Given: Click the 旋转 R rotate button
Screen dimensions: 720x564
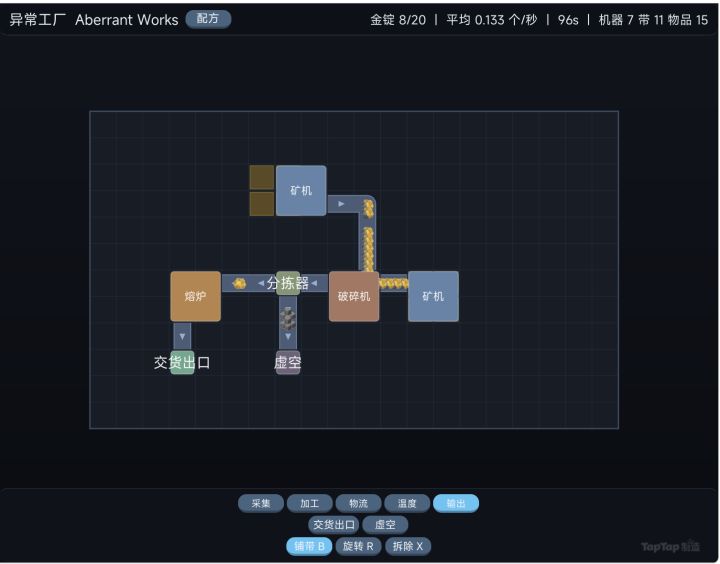Looking at the screenshot, I should 358,546.
